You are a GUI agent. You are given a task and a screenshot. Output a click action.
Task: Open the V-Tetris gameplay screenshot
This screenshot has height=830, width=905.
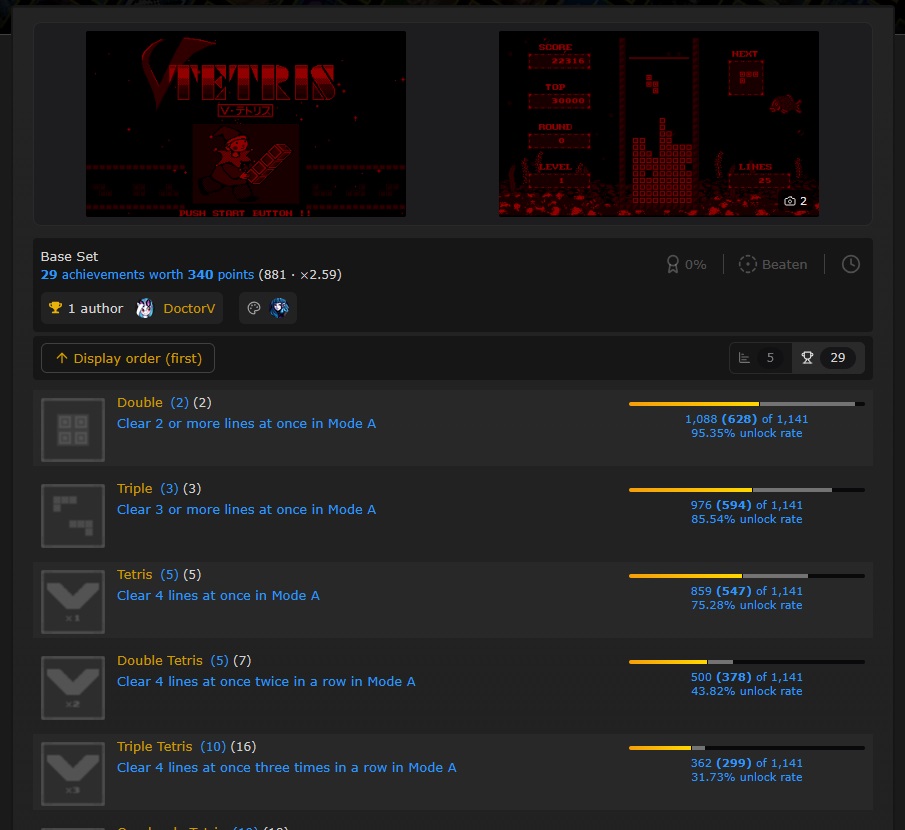click(659, 124)
